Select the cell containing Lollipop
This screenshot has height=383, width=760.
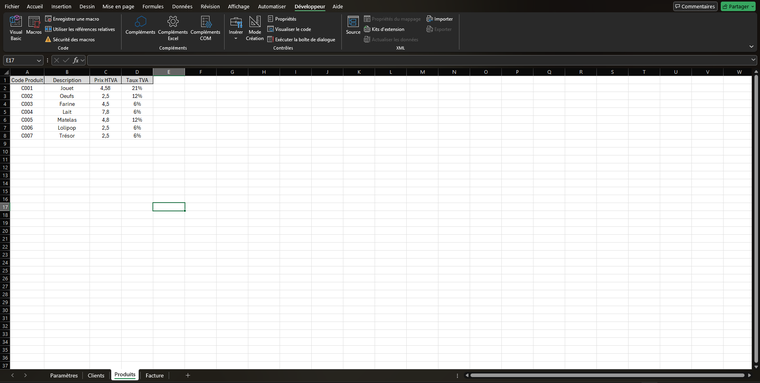(67, 128)
